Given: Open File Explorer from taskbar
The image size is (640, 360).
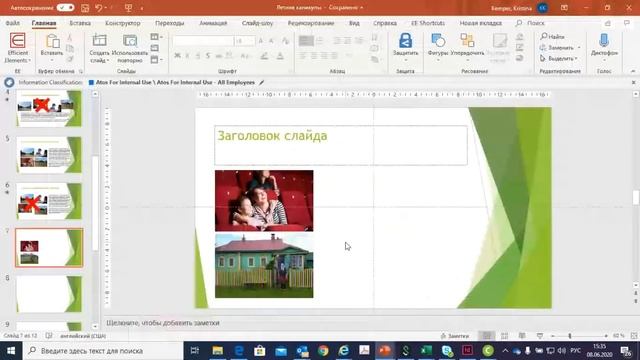Looking at the screenshot, I should 218,351.
